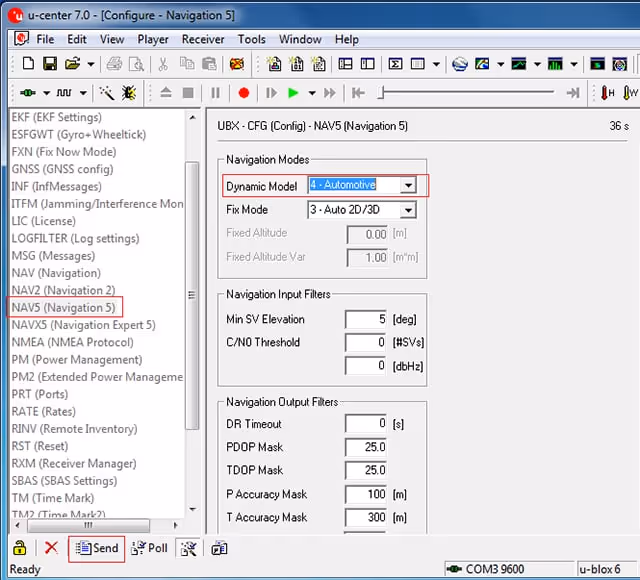
Task: Click the Paste clipboard icon
Action: coord(209,64)
